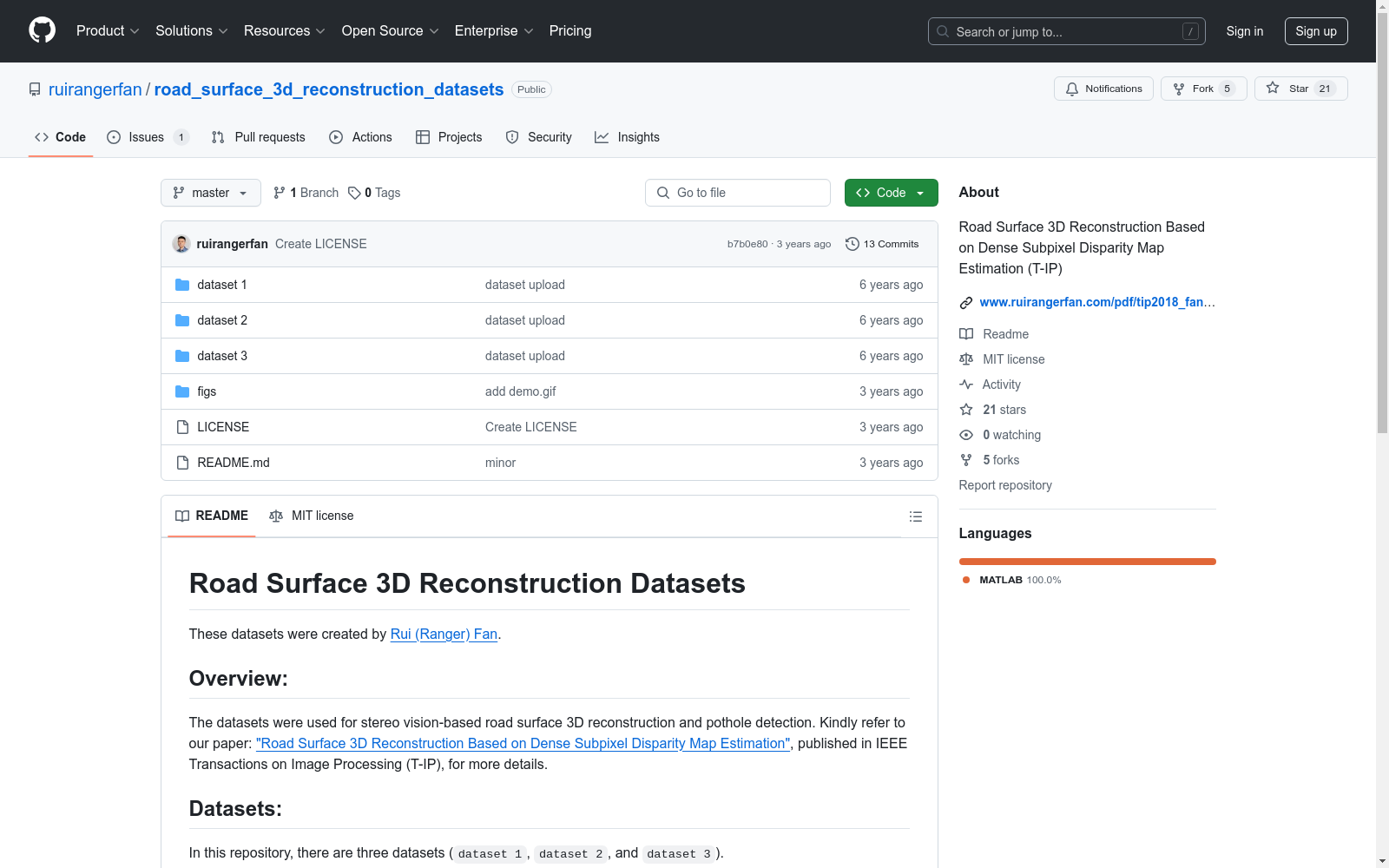Switch to the Projects tab

449,137
